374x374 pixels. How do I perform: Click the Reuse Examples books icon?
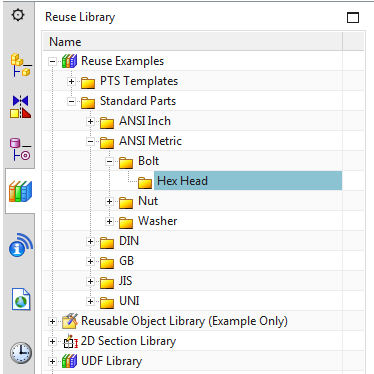tap(69, 61)
